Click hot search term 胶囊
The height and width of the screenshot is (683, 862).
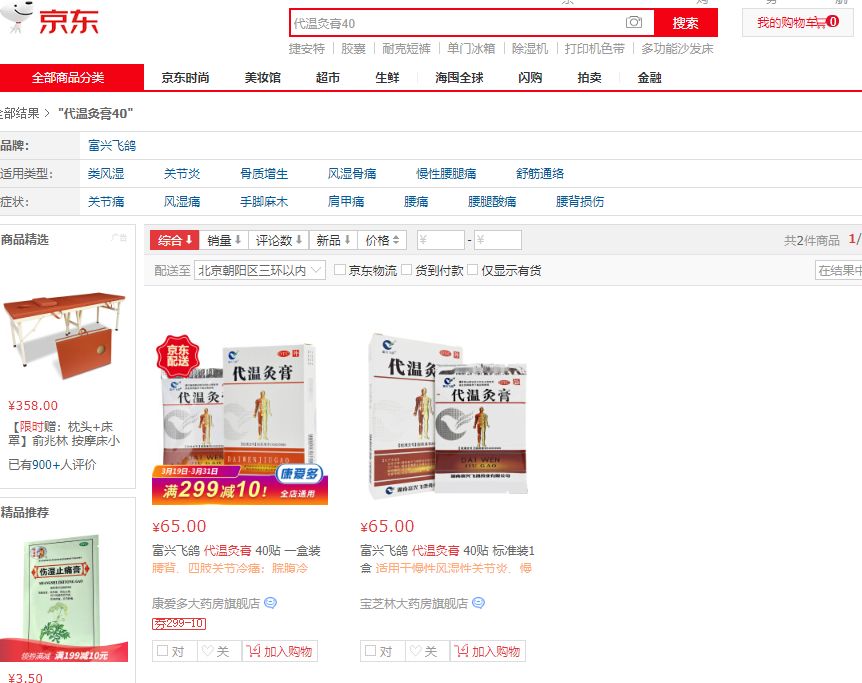coord(353,49)
